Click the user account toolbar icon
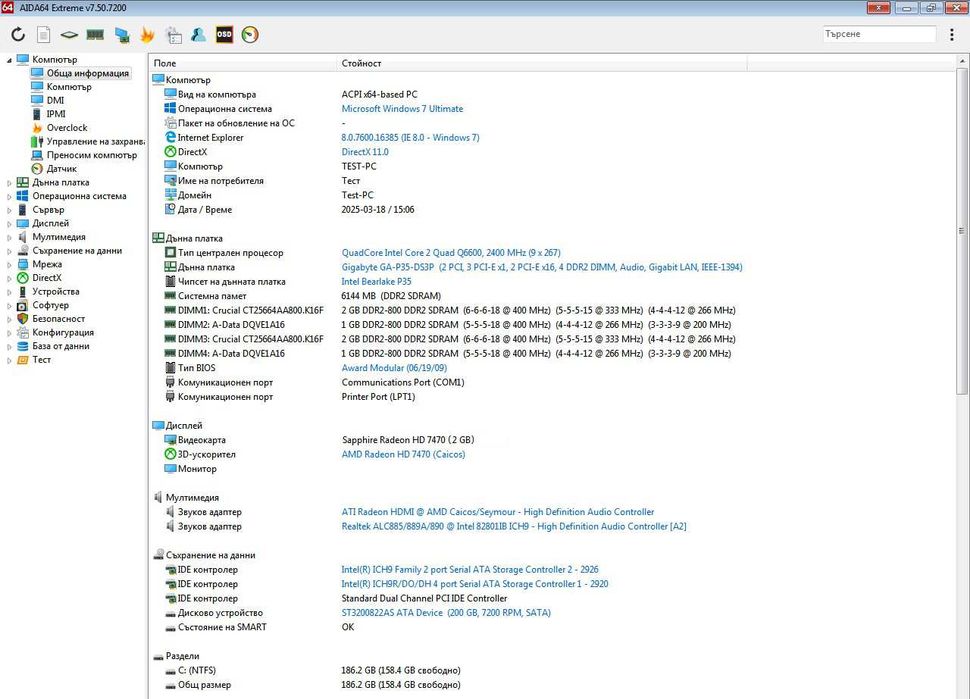 (x=199, y=35)
